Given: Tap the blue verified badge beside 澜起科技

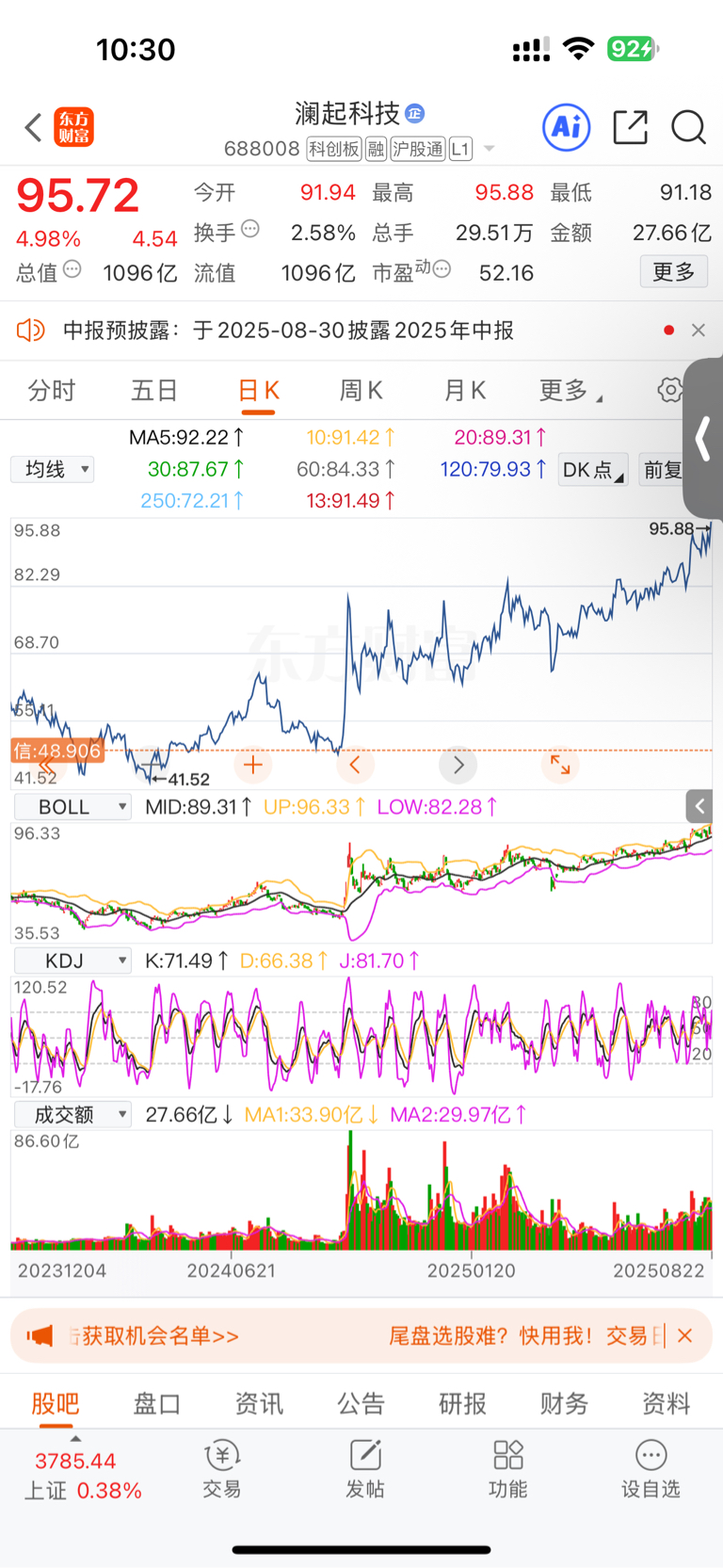Looking at the screenshot, I should pos(414,114).
